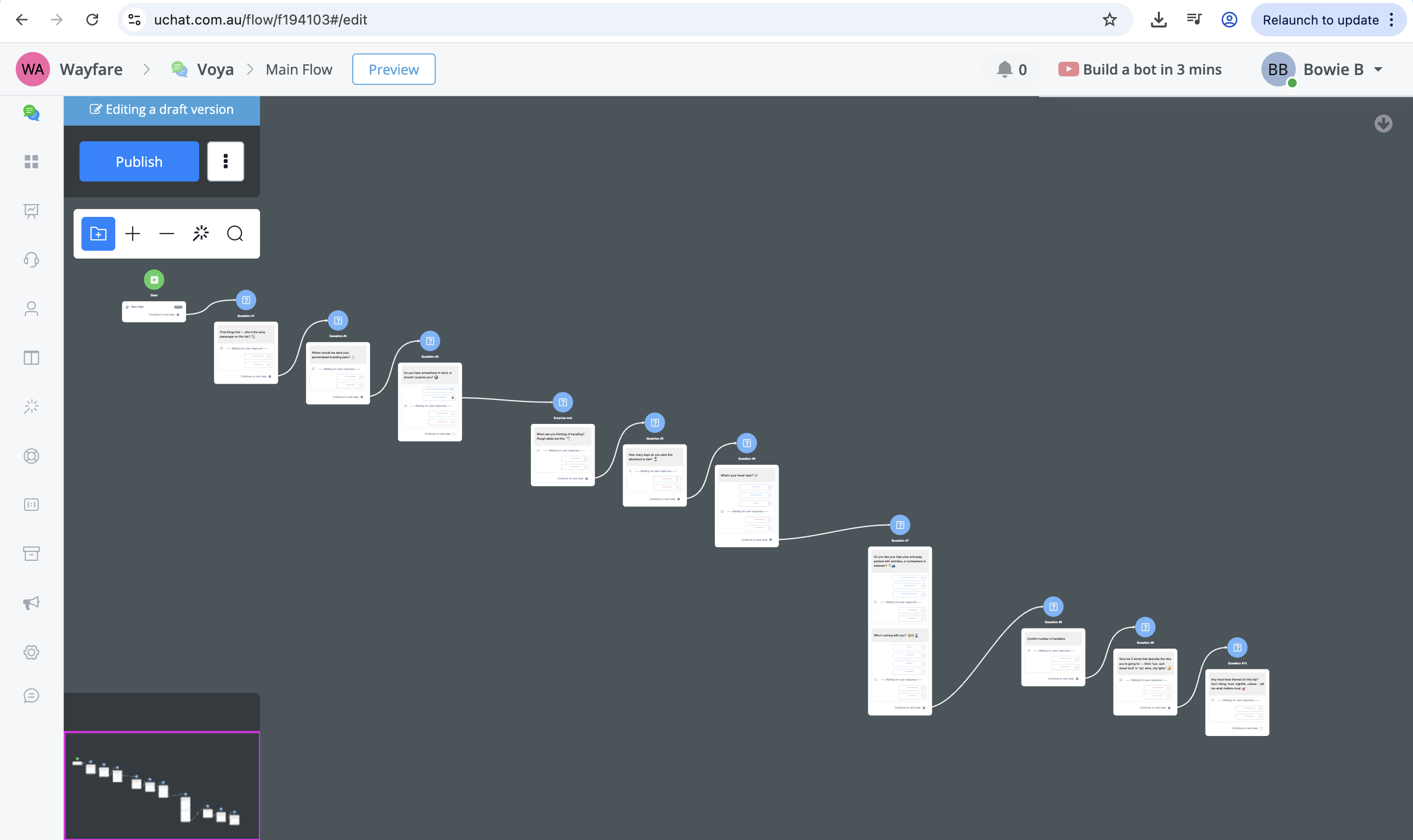Click the 'When are you thinking of travelling?' card

coord(562,454)
